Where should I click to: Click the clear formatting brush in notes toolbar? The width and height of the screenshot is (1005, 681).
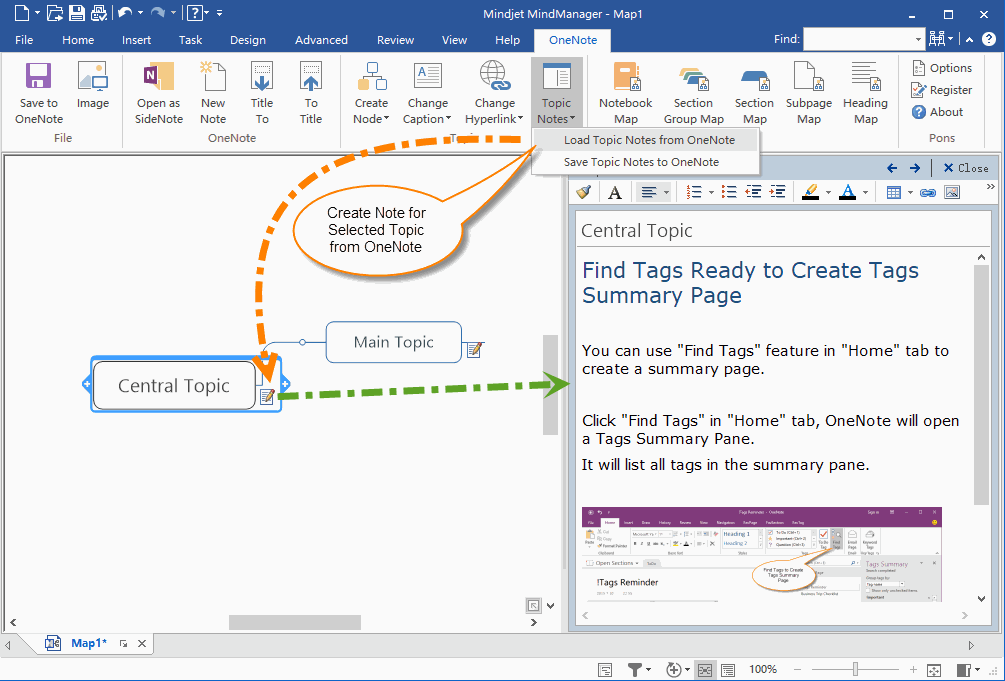[x=583, y=192]
